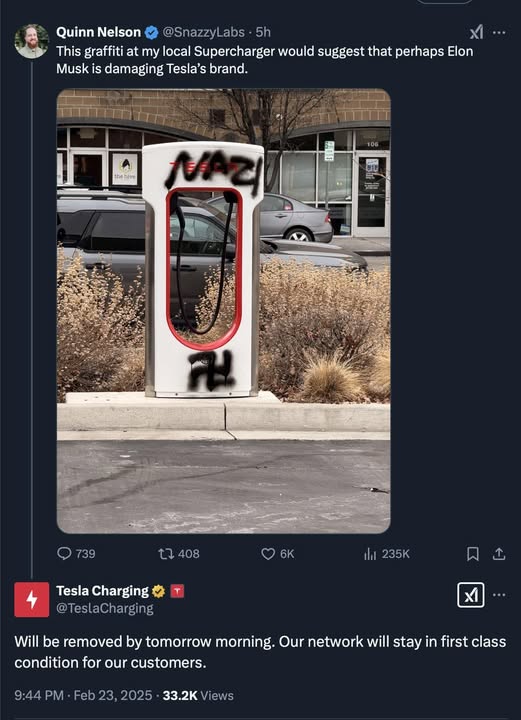Click the Tesla affiliate badge
This screenshot has height=720, width=521.
click(177, 591)
